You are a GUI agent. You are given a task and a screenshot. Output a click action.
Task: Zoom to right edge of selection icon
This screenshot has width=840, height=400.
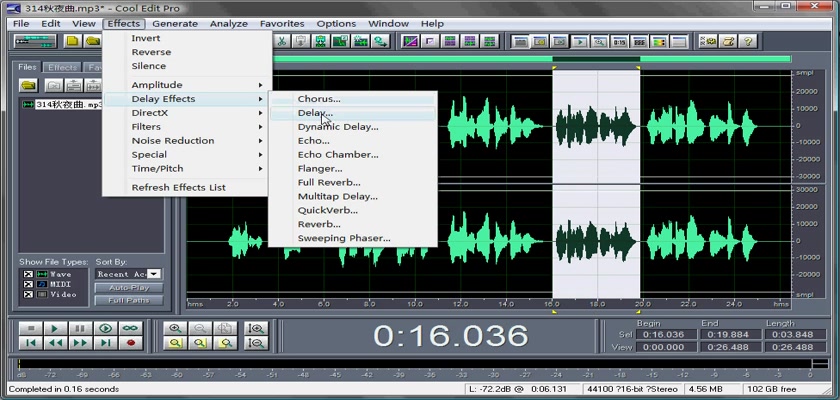point(225,343)
